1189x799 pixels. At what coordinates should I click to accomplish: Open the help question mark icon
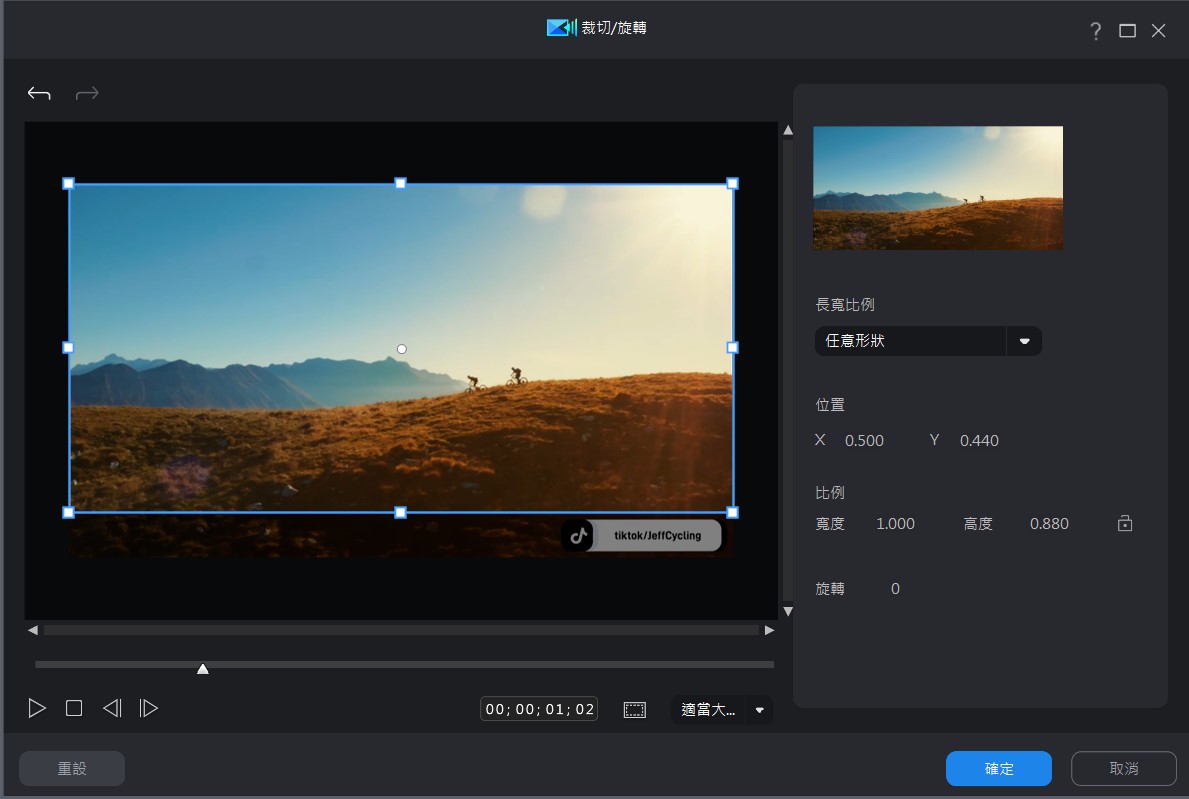tap(1095, 30)
